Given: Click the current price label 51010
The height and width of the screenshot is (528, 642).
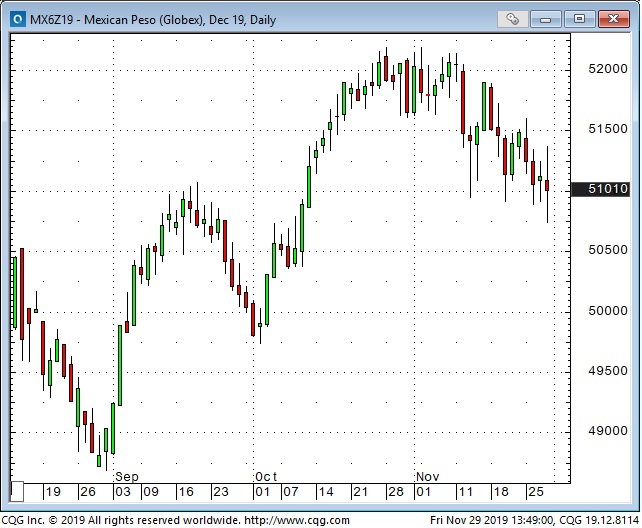Looking at the screenshot, I should 601,189.
